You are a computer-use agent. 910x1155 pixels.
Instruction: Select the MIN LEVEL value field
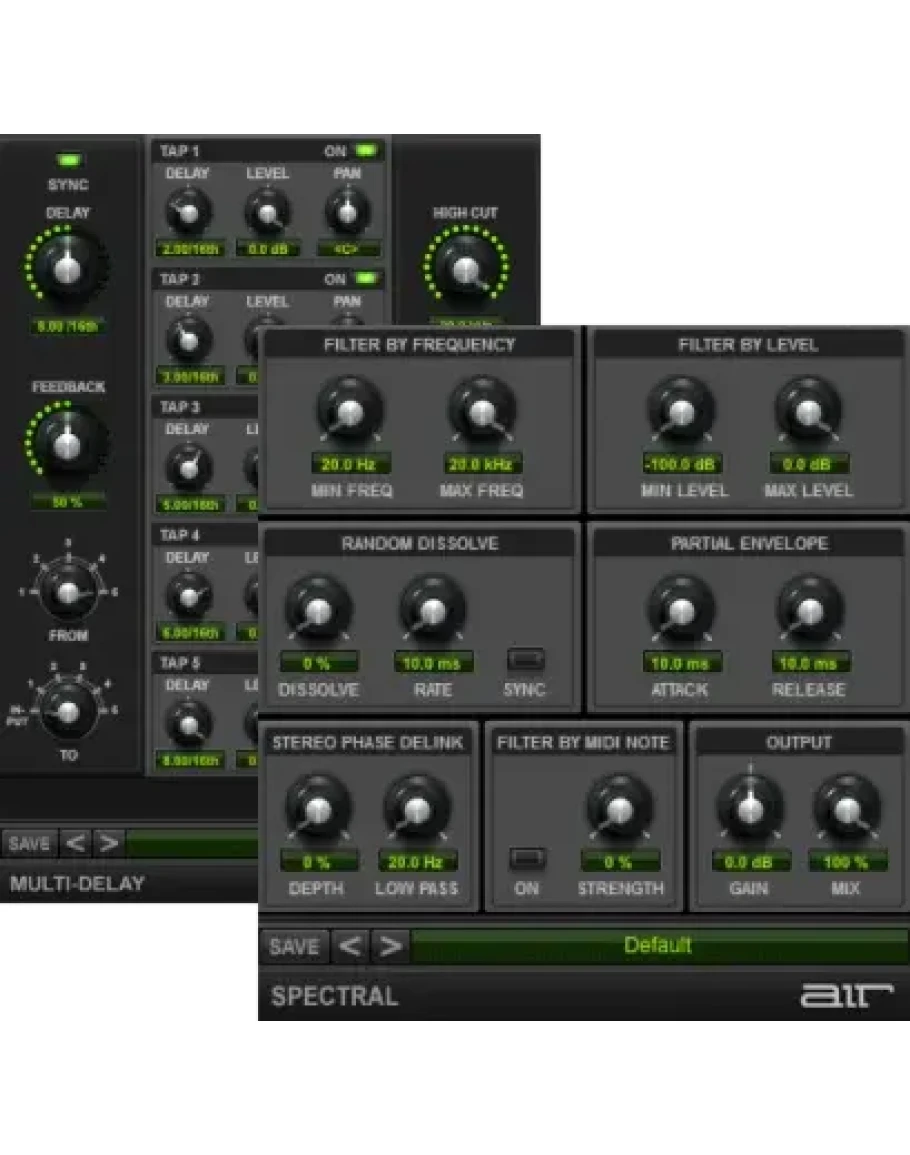(681, 464)
